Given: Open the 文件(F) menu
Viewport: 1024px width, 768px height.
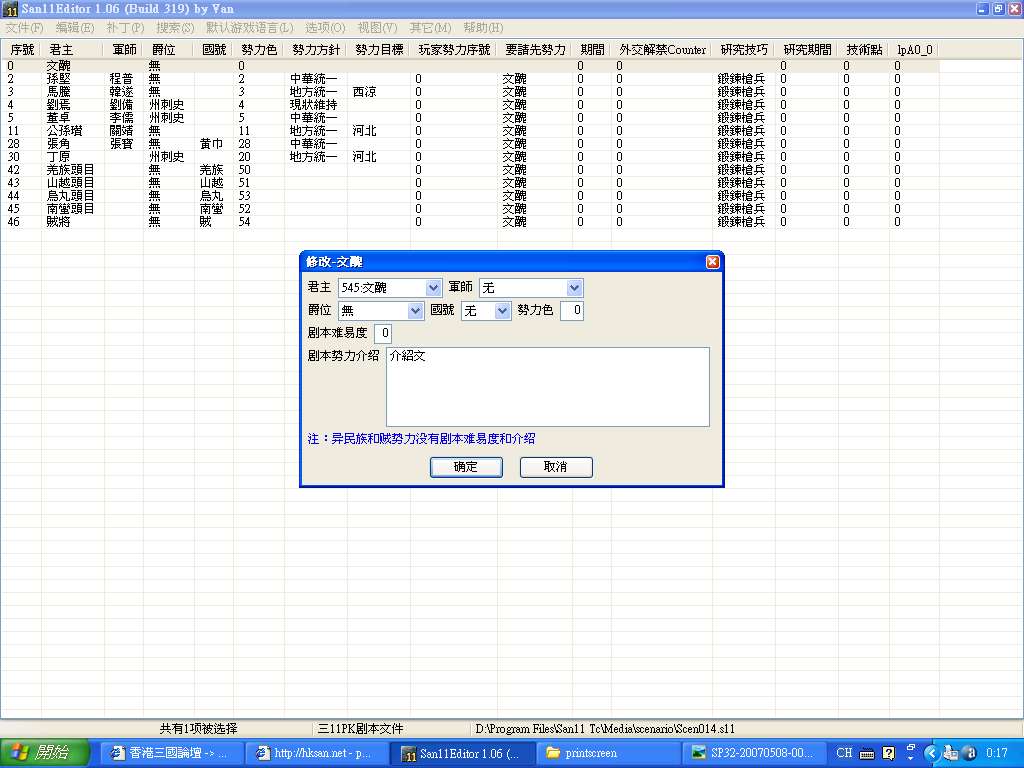Looking at the screenshot, I should tap(24, 27).
